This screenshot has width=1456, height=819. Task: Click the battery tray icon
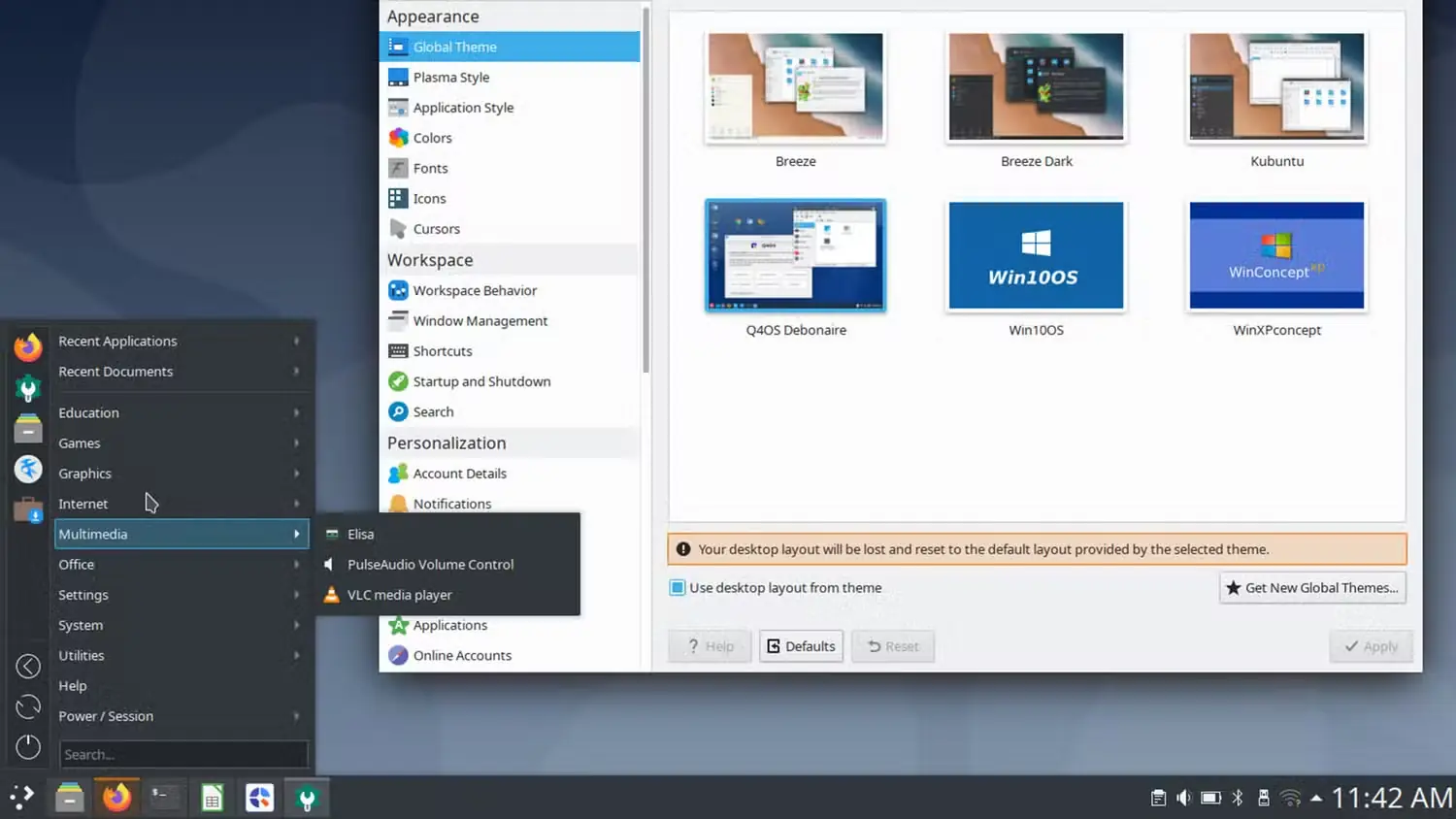(1210, 798)
